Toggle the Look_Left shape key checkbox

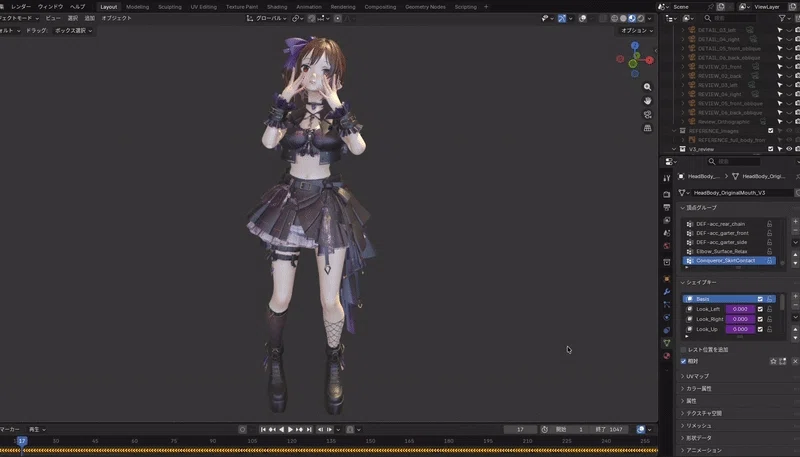coord(760,309)
